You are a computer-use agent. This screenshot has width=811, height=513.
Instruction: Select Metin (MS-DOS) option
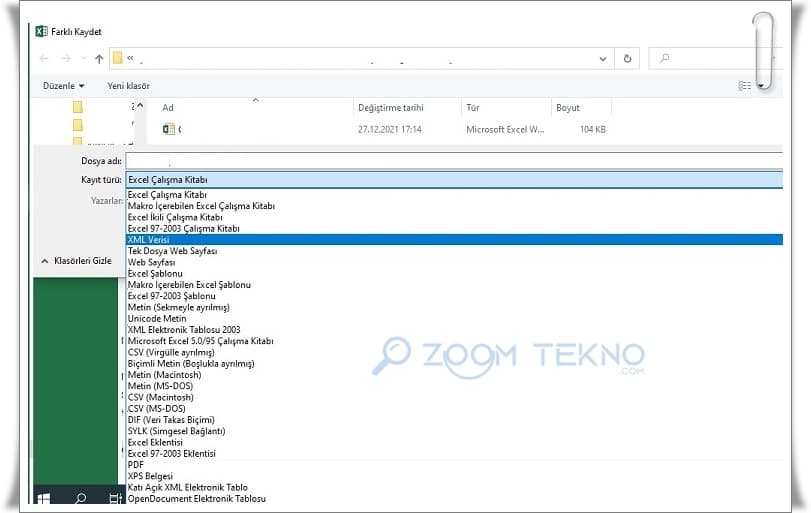pyautogui.click(x=454, y=386)
